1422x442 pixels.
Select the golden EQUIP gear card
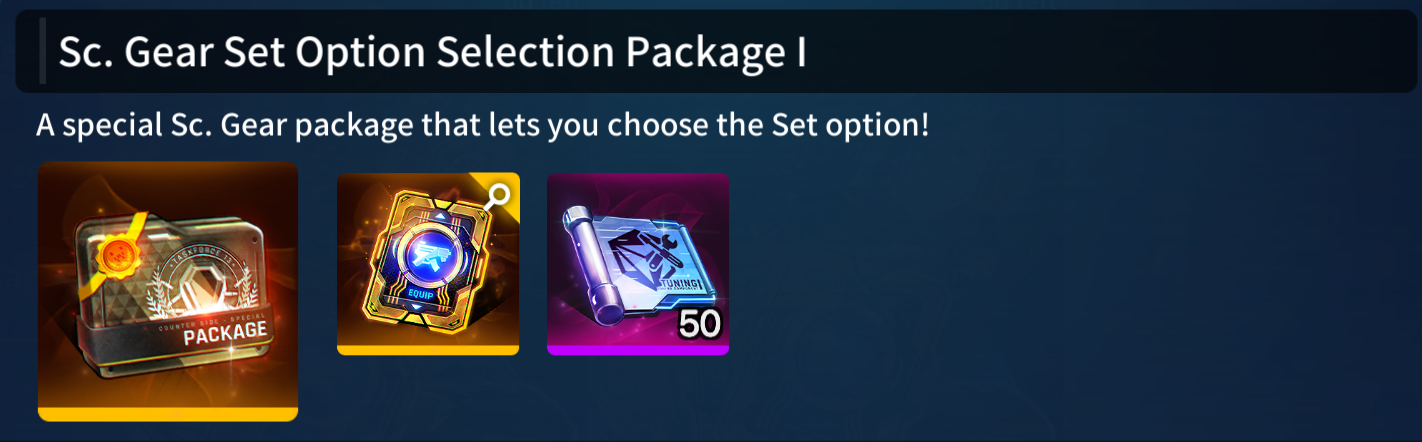pyautogui.click(x=428, y=264)
